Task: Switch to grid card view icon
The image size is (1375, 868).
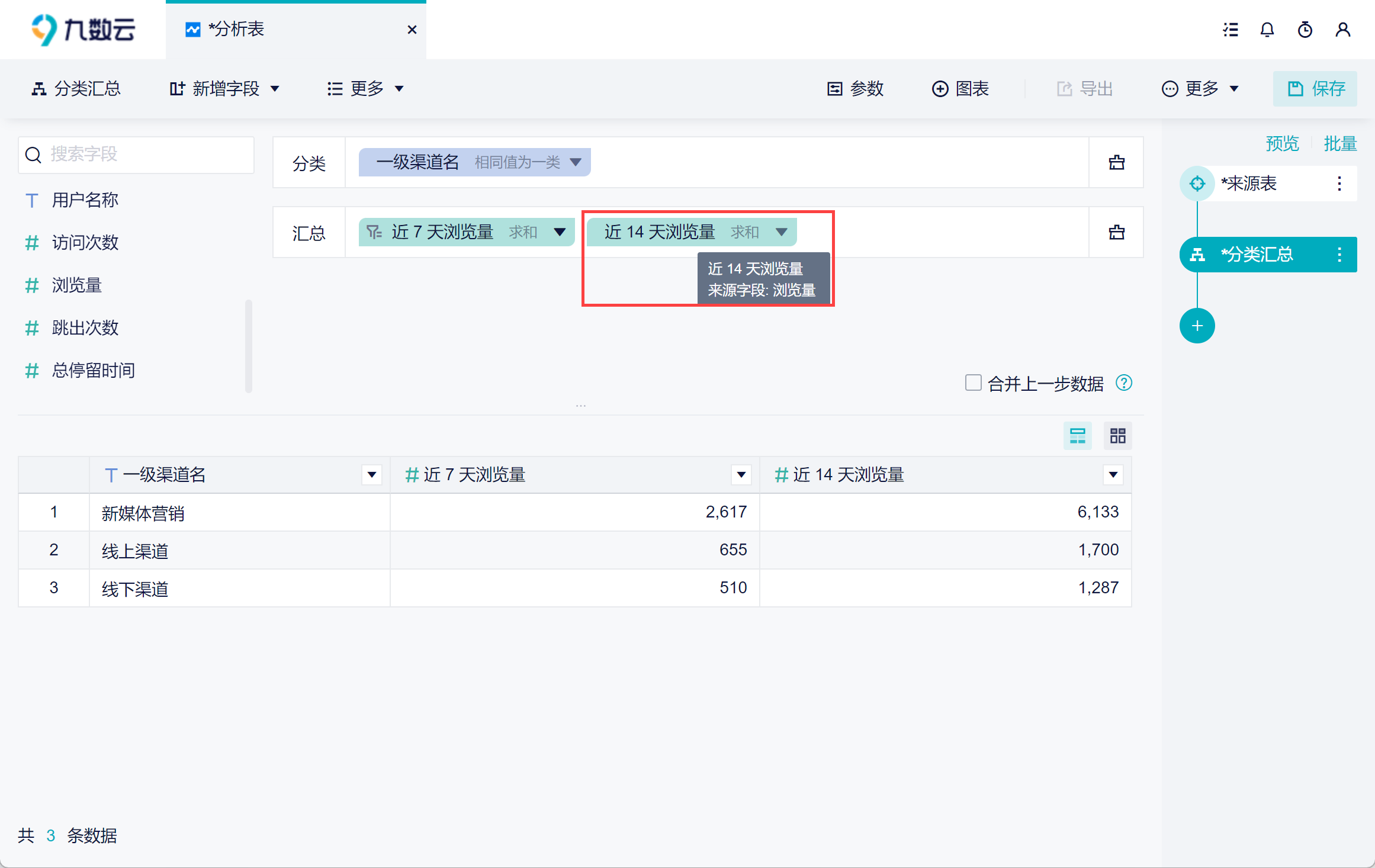Action: coord(1117,436)
